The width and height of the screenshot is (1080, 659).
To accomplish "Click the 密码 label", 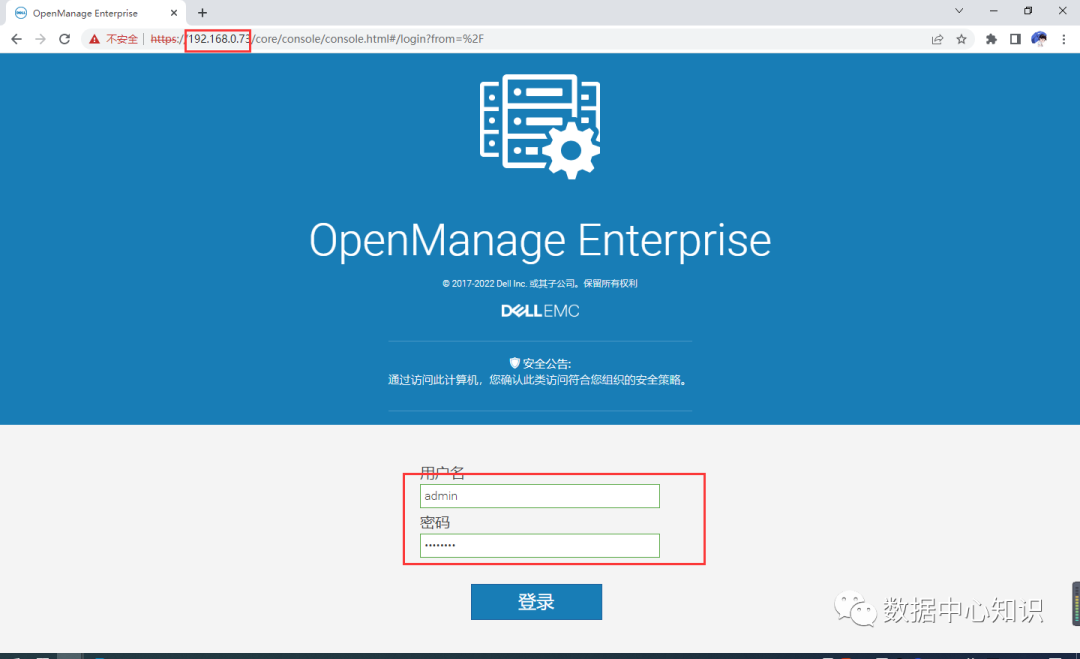I will (435, 523).
